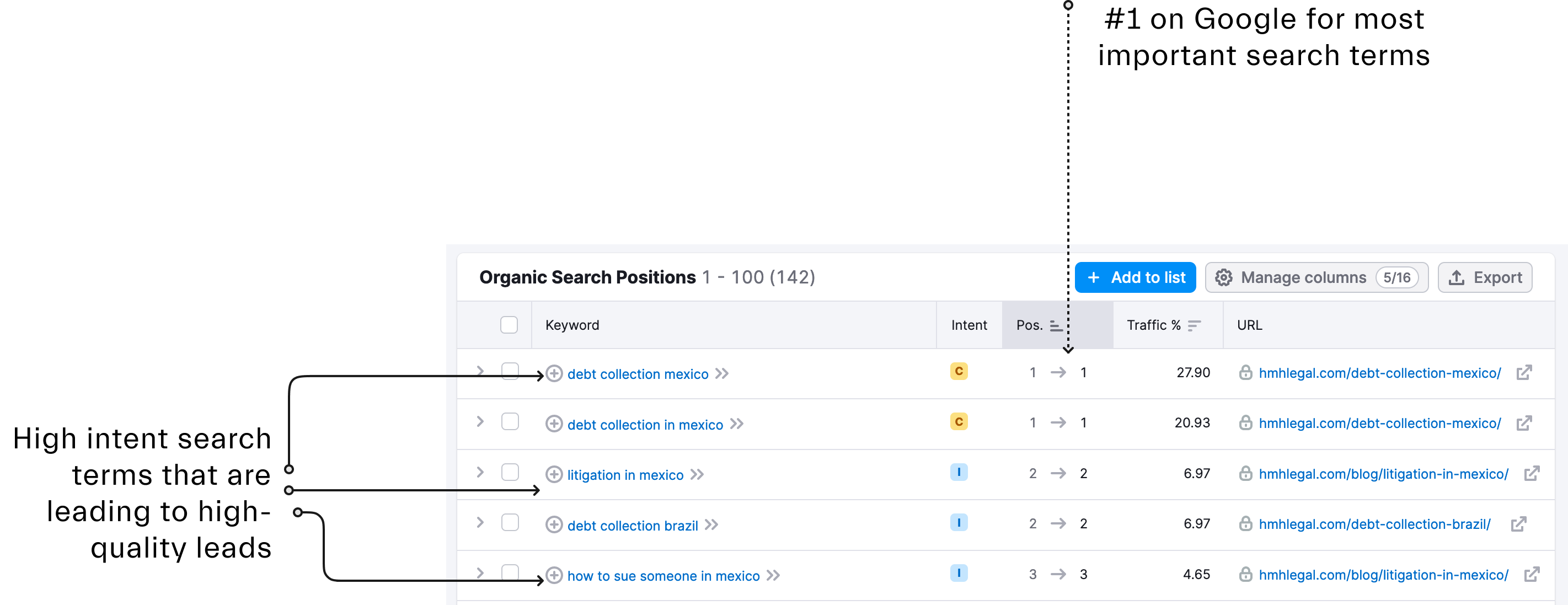Expand the "debt collection mexico" row

[x=480, y=371]
